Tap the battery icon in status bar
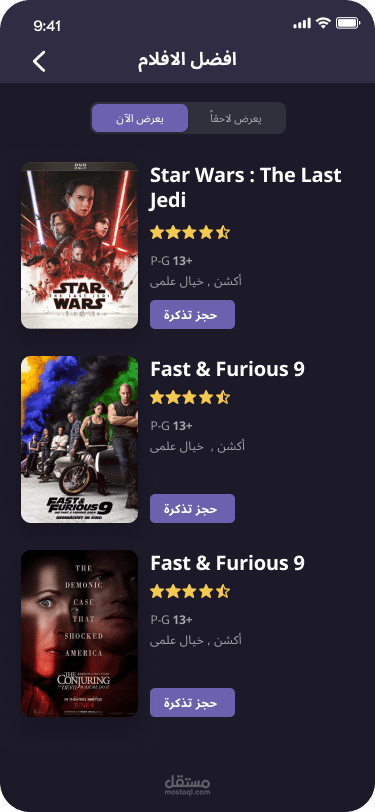 click(348, 23)
